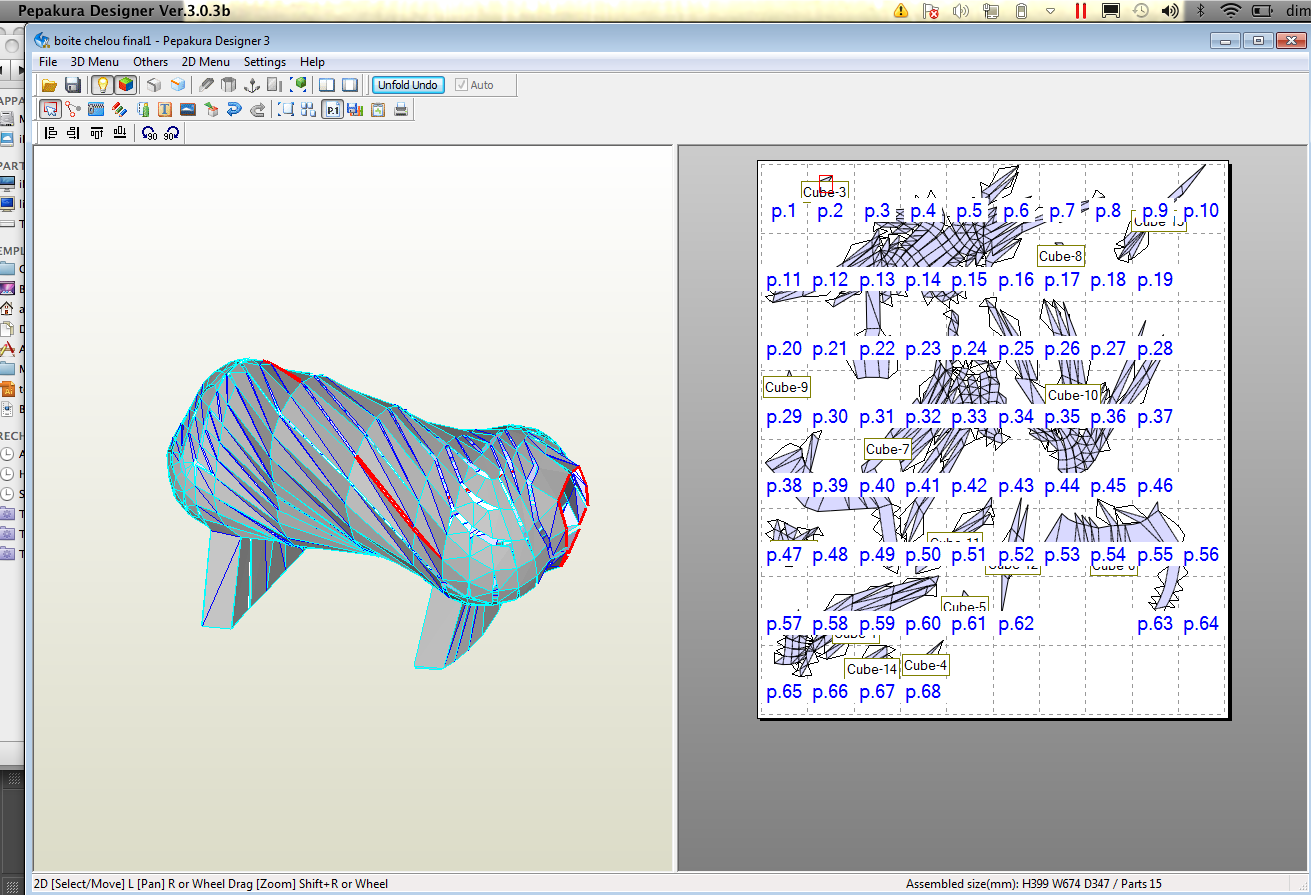Viewport: 1311px width, 895px height.
Task: Select the Cube-10 part label
Action: 1073,395
